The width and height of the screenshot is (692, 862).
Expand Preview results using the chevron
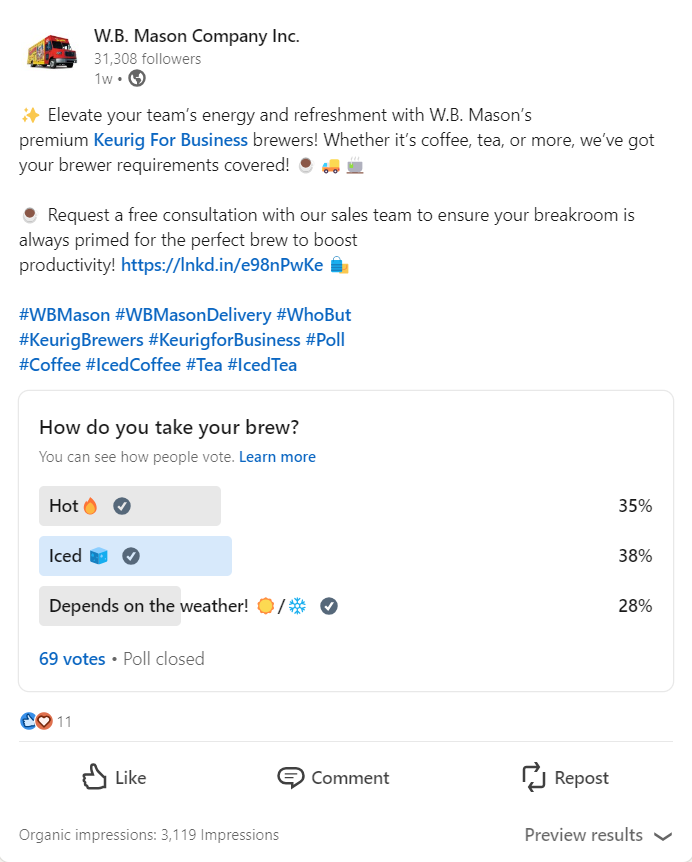[663, 835]
